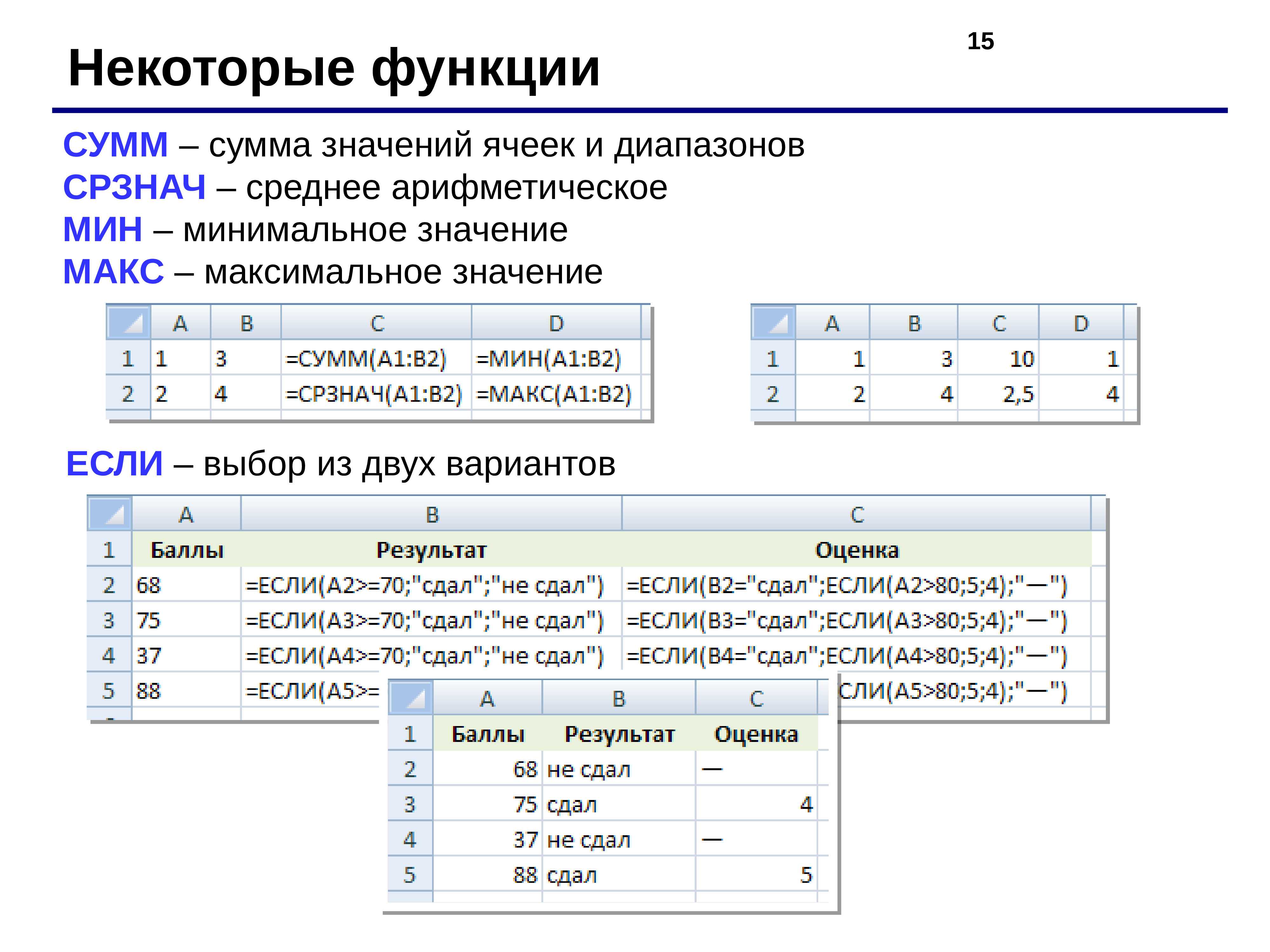
Task: Click column C header of the large ЕСЛИ table
Action: [856, 514]
